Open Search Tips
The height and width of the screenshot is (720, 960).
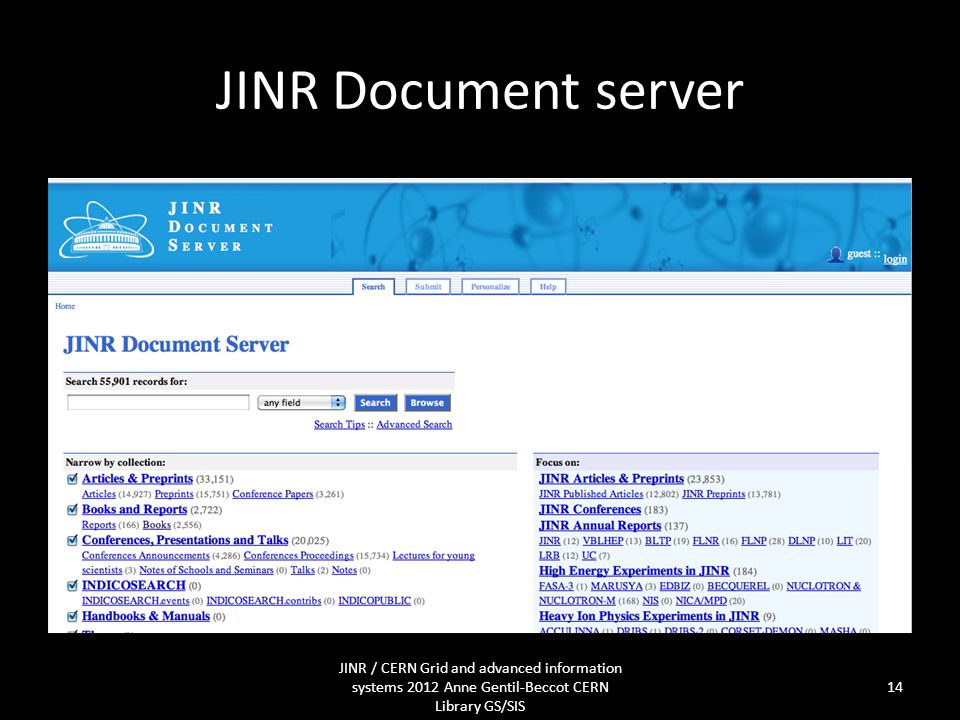point(339,424)
